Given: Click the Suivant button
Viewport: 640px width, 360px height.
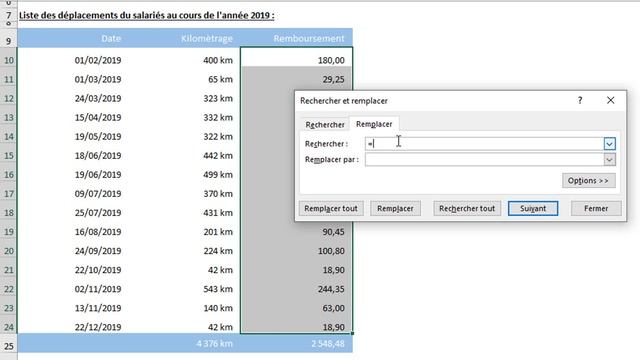Looking at the screenshot, I should (x=533, y=208).
